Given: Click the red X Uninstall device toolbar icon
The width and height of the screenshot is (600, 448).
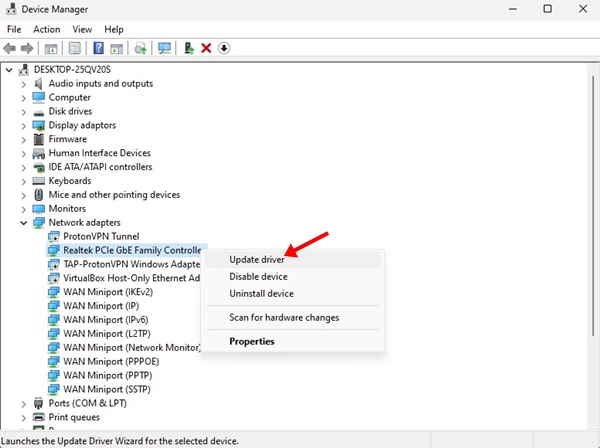Looking at the screenshot, I should [x=206, y=48].
